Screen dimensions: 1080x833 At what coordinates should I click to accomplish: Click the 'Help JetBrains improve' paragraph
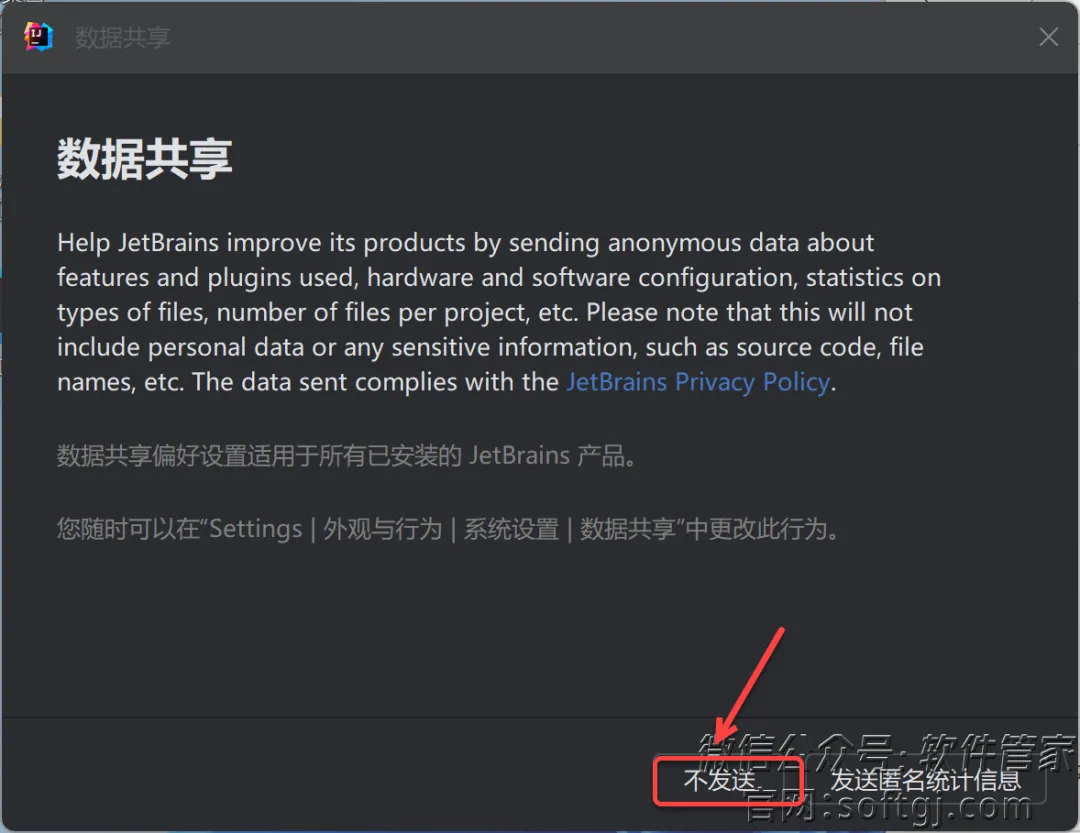(x=499, y=312)
